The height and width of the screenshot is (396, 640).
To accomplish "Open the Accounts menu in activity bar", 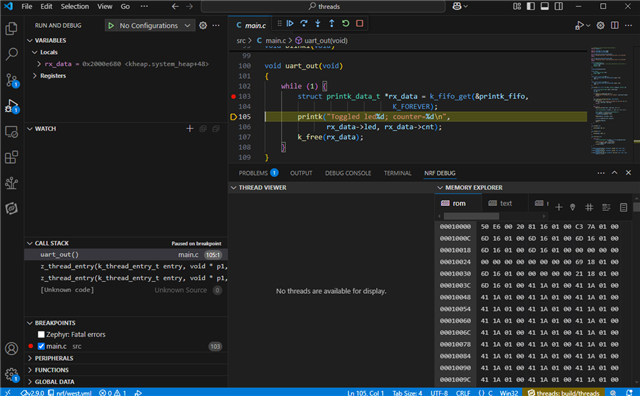I will pyautogui.click(x=11, y=349).
